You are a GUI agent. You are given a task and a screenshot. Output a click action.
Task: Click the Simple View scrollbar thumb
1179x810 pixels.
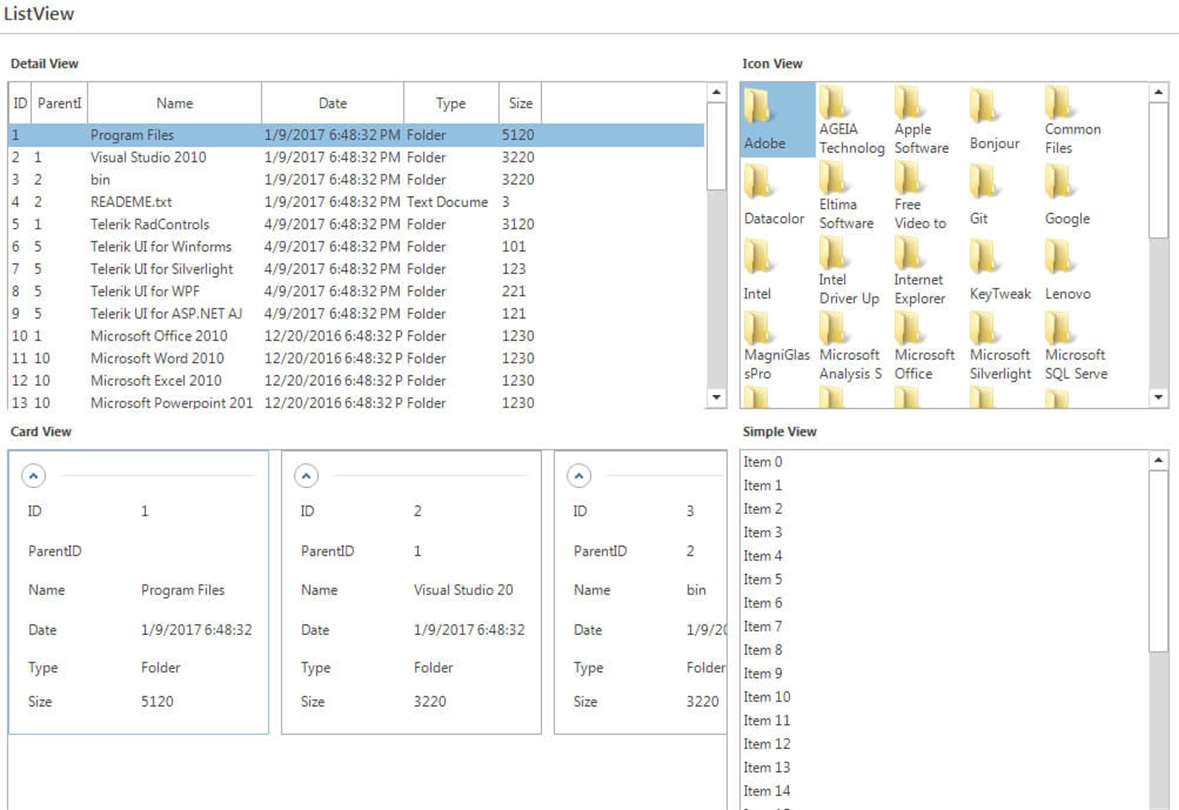[x=1159, y=561]
